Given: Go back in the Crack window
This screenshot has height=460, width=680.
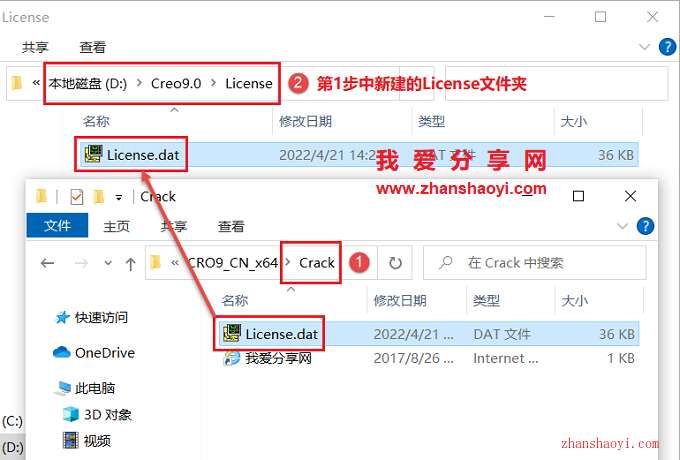Looking at the screenshot, I should pyautogui.click(x=47, y=263).
